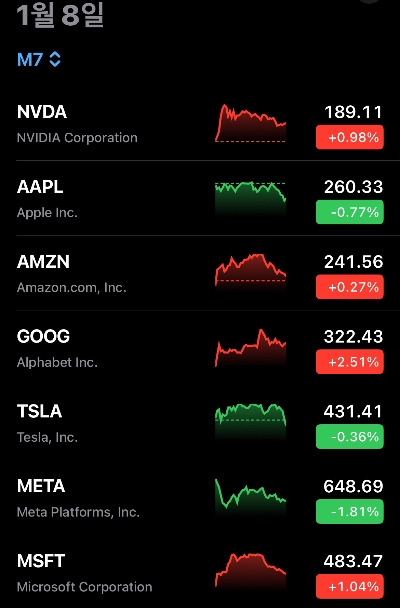Open Tesla, Inc. stock details
This screenshot has width=400, height=608.
(x=200, y=423)
